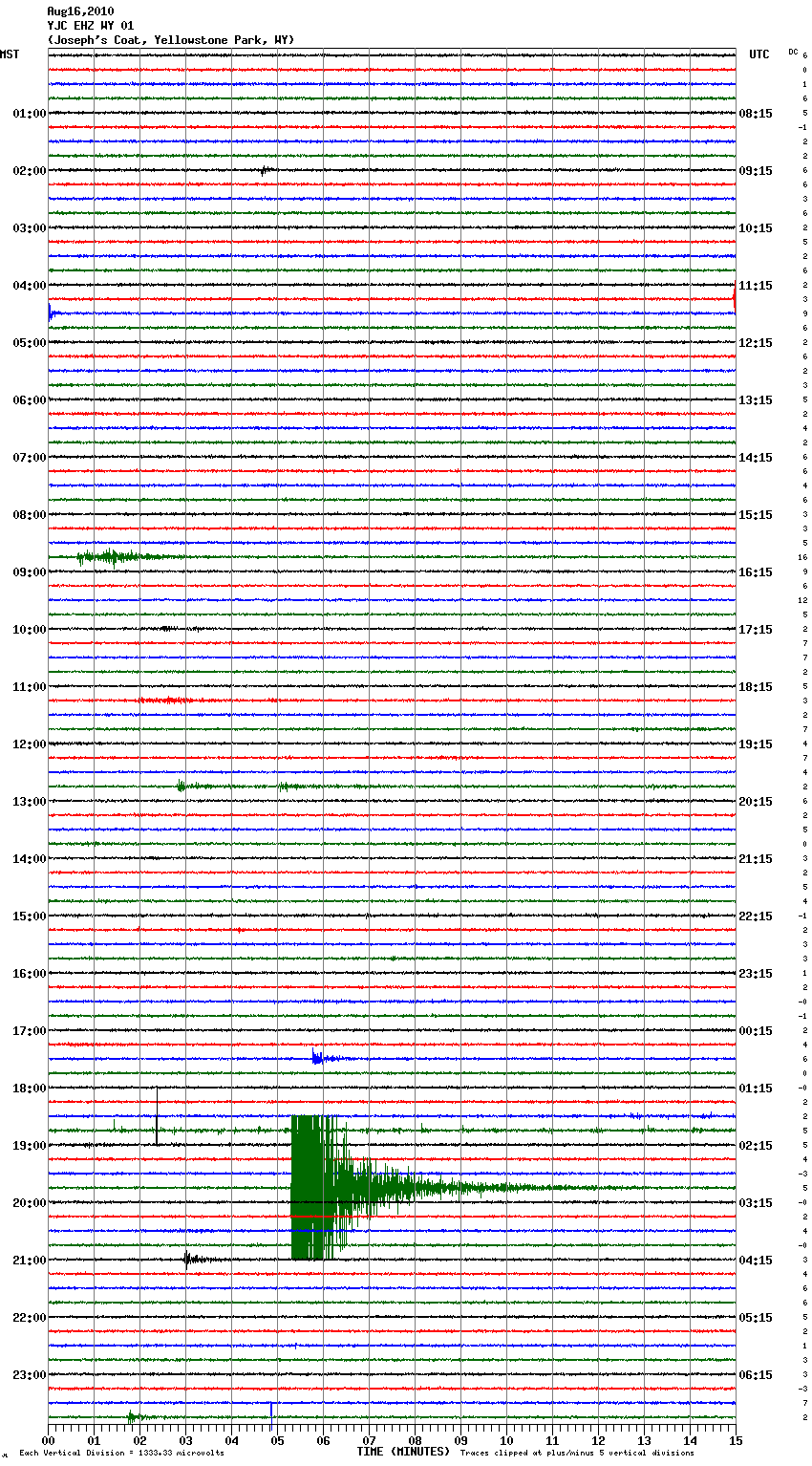Click the date header Aug16,2010
The image size is (812, 1466).
coord(80,11)
